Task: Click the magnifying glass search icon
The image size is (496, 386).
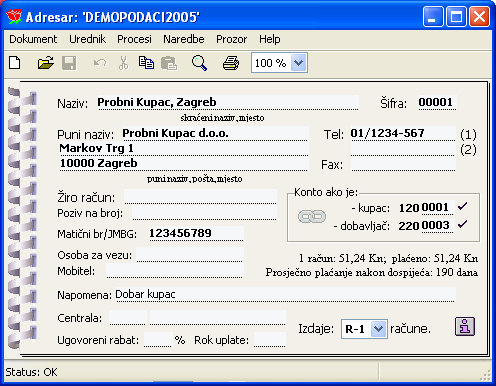Action: [x=199, y=63]
